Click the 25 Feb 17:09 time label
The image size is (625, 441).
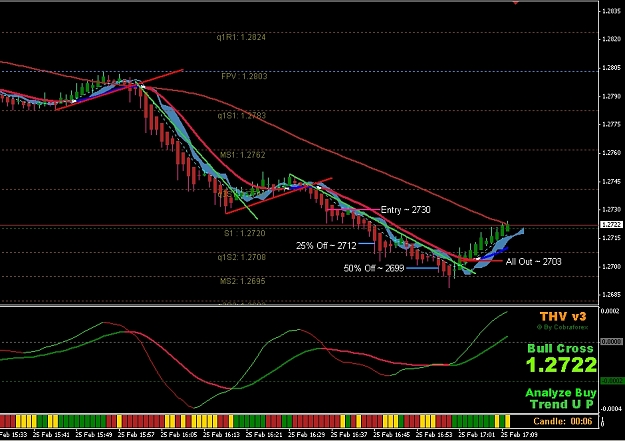pos(519,435)
